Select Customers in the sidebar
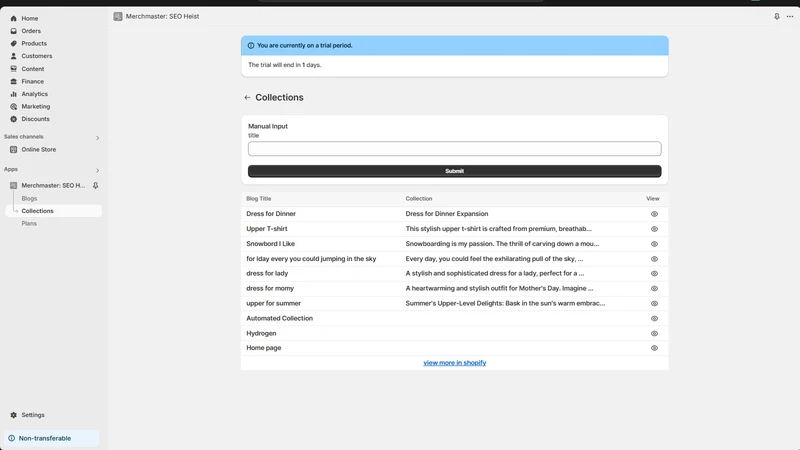 [x=37, y=56]
